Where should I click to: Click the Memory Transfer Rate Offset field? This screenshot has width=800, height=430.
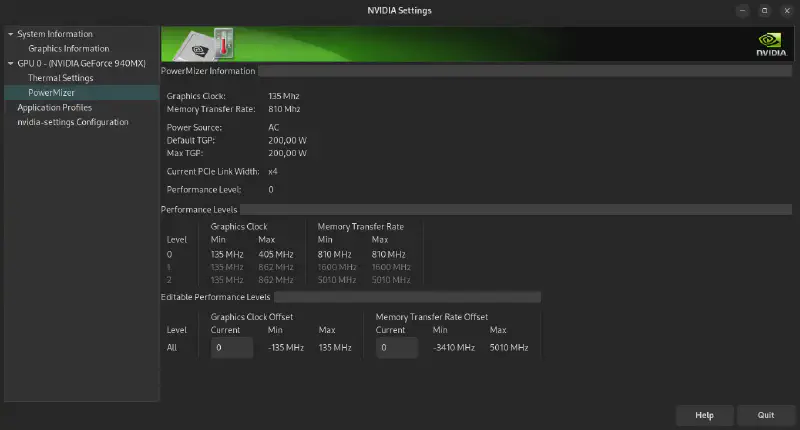(x=396, y=348)
